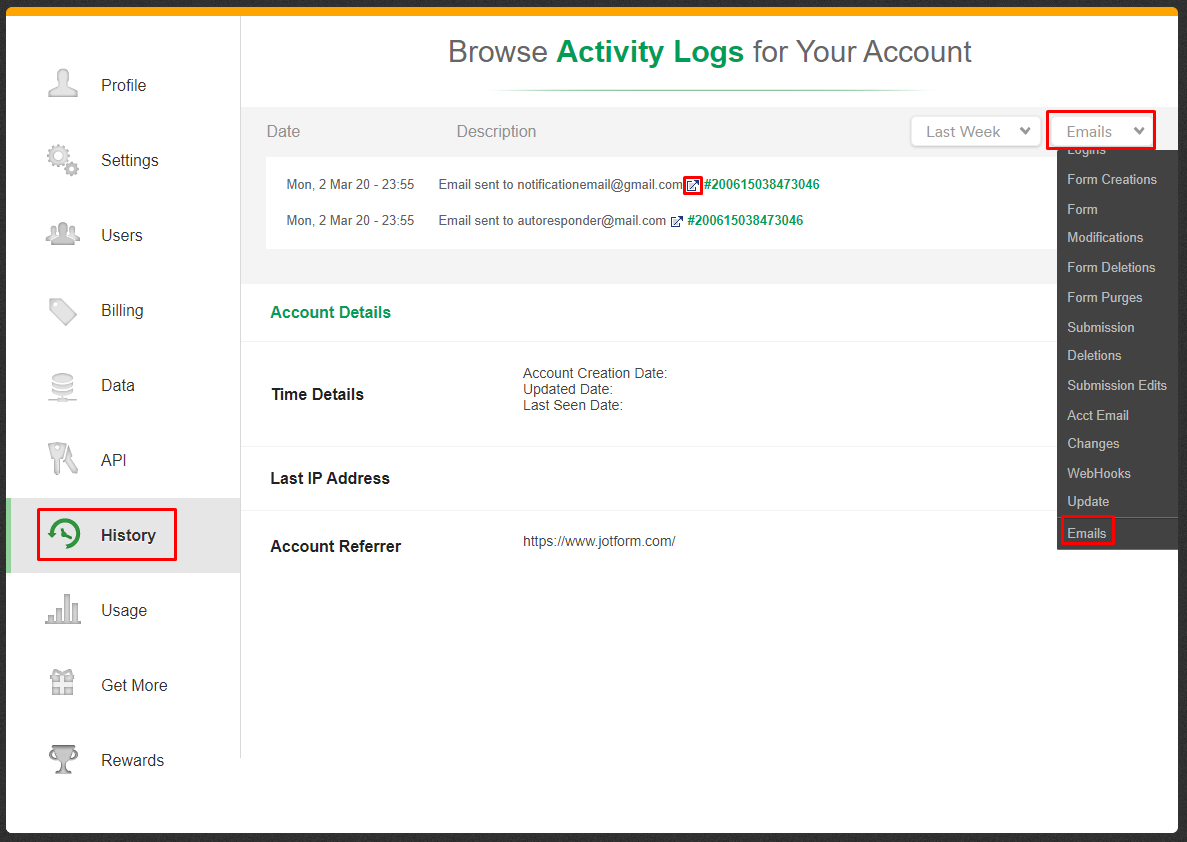Select the Emails option at list bottom
Screen dimensions: 1187x842
coord(1086,534)
